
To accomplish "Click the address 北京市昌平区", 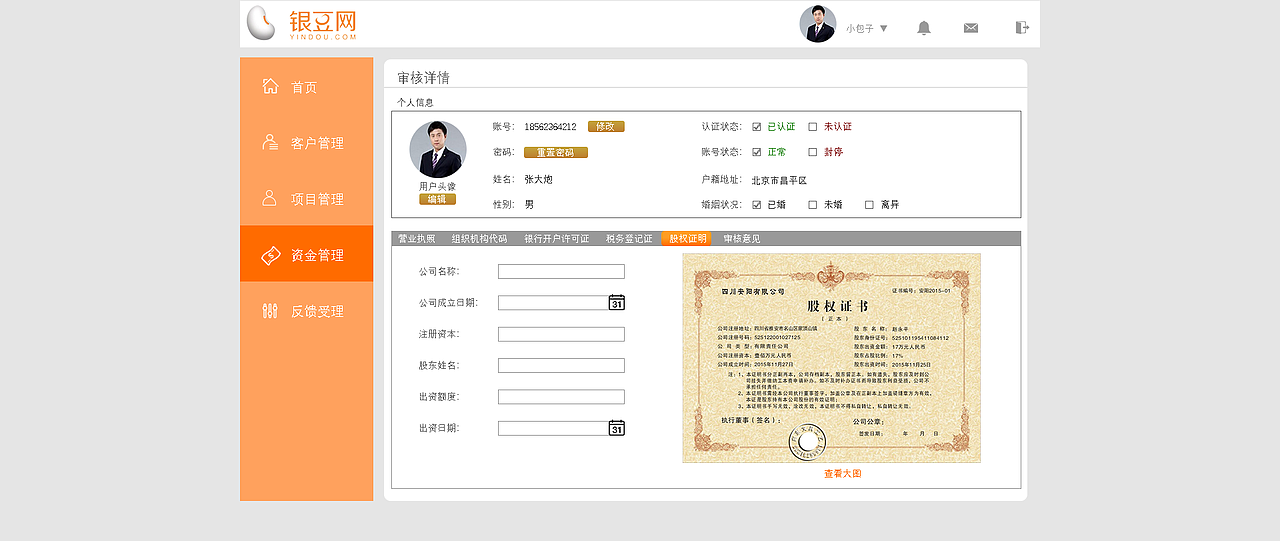I will point(779,180).
